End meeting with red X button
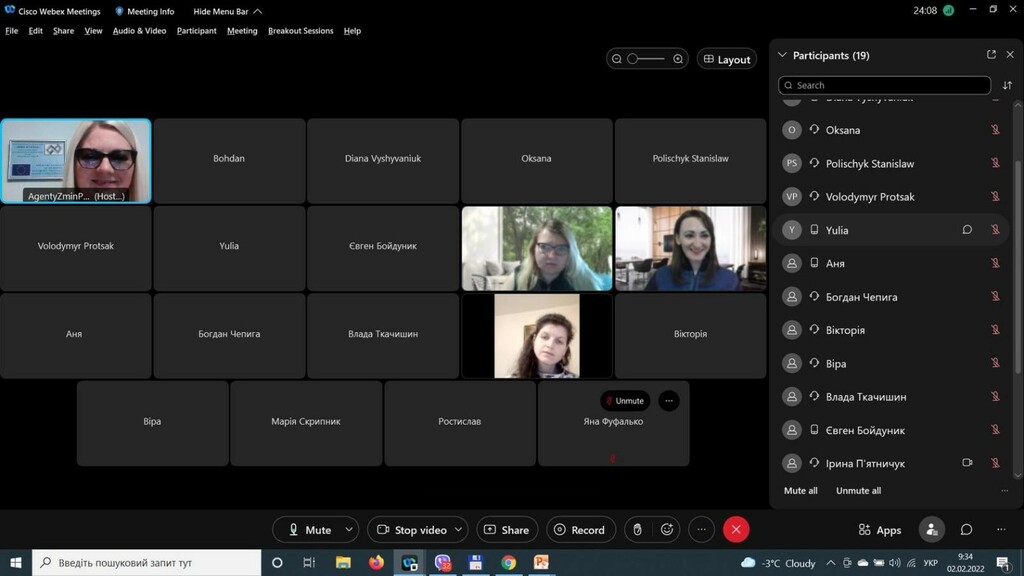 pyautogui.click(x=736, y=530)
